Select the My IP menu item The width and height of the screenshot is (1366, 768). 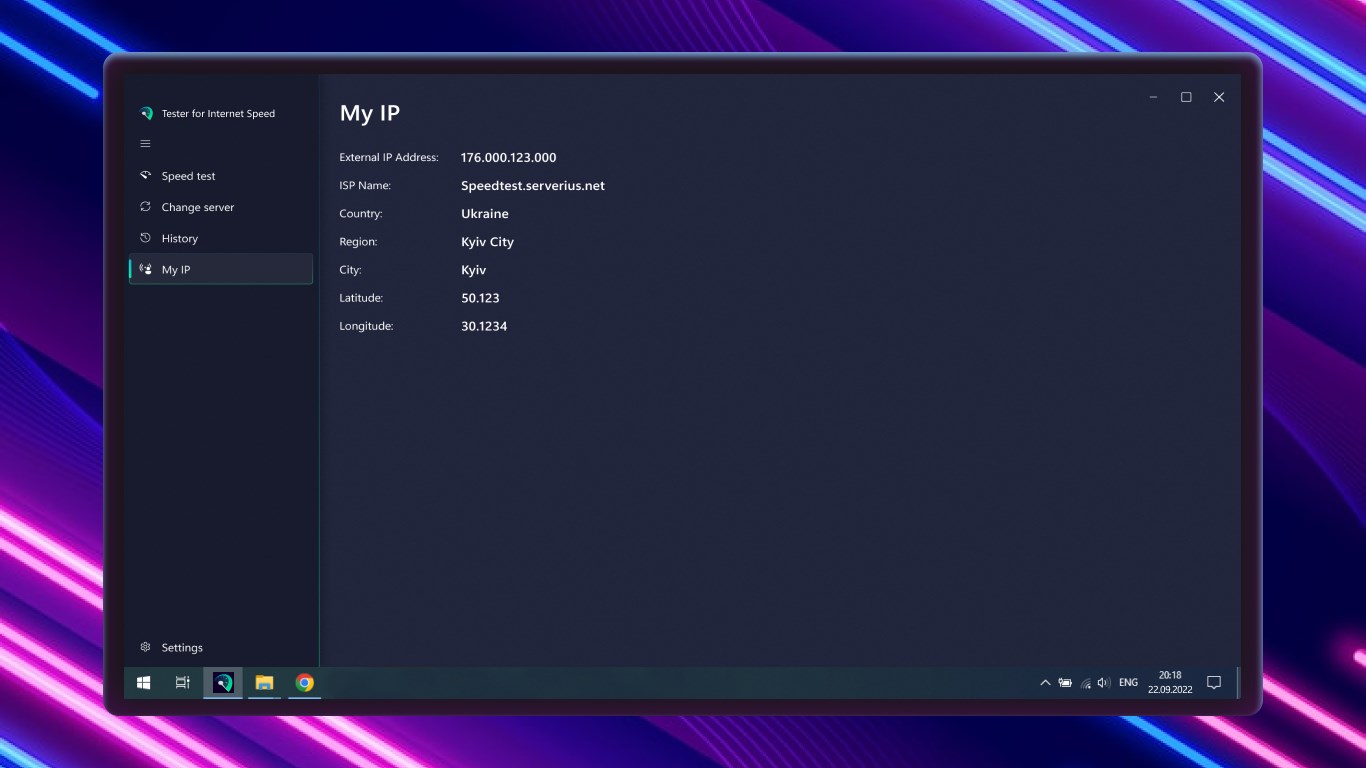(221, 269)
